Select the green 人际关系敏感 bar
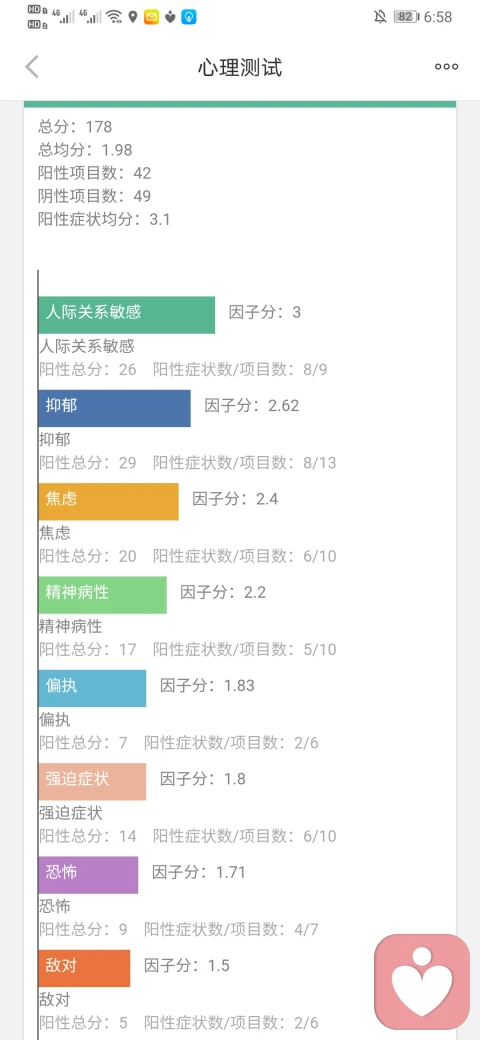The width and height of the screenshot is (480, 1040). point(127,315)
